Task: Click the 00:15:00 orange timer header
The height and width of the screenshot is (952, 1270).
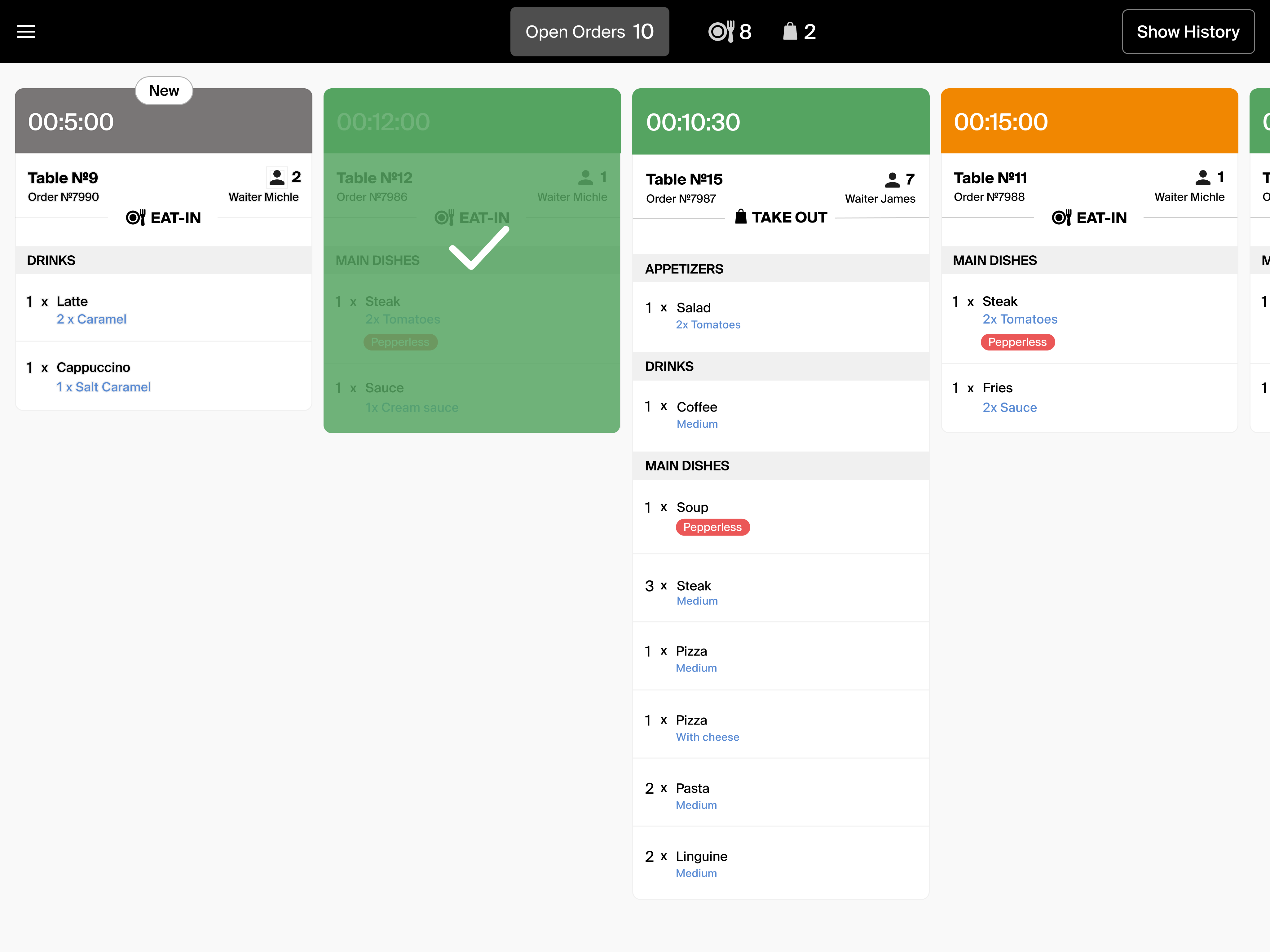Action: [1089, 121]
